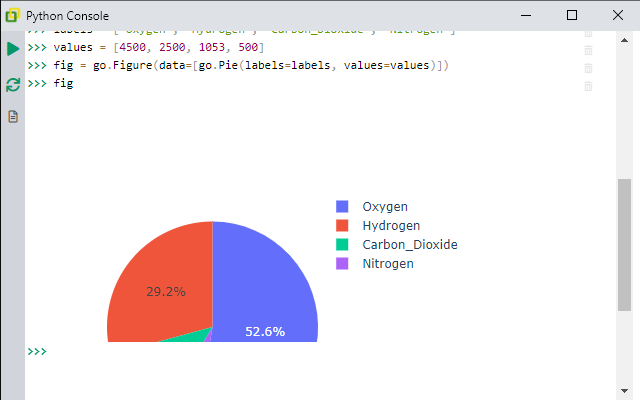Click the Hydrogen legend label
The width and height of the screenshot is (640, 400).
[x=391, y=226]
